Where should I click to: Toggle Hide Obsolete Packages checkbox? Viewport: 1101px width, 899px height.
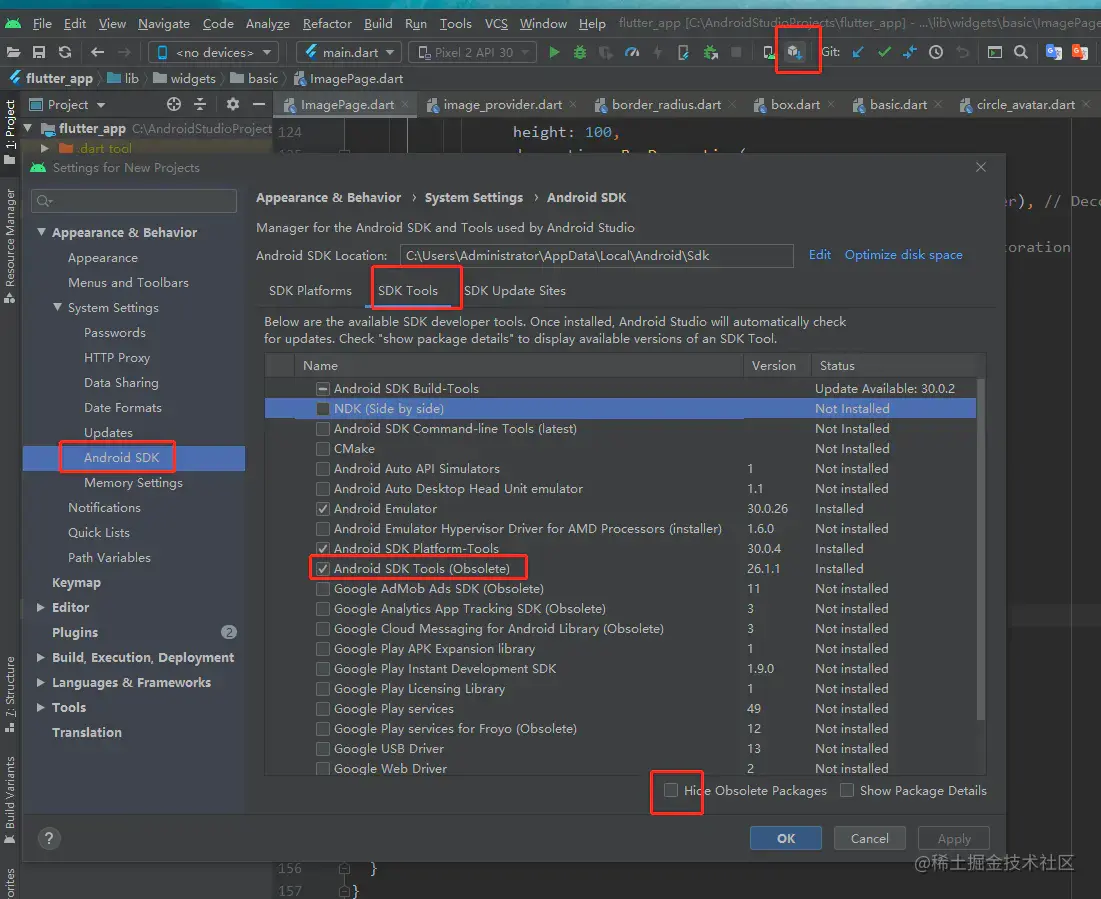click(x=671, y=790)
